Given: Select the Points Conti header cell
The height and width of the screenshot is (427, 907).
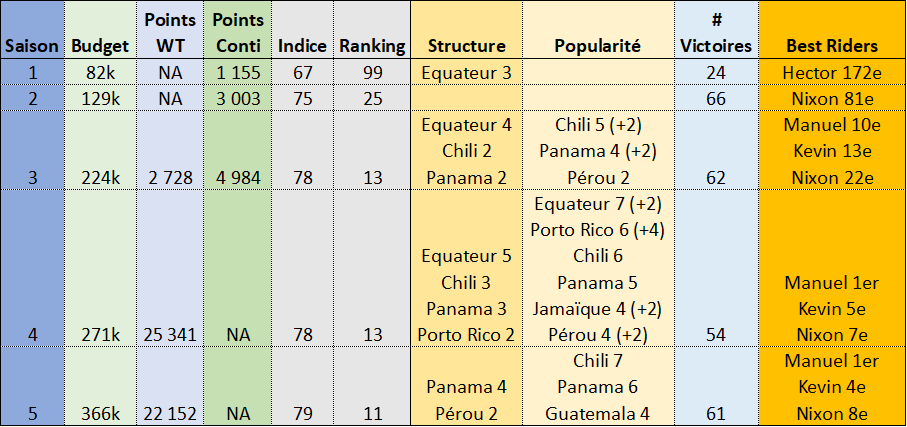Looking at the screenshot, I should 237,33.
